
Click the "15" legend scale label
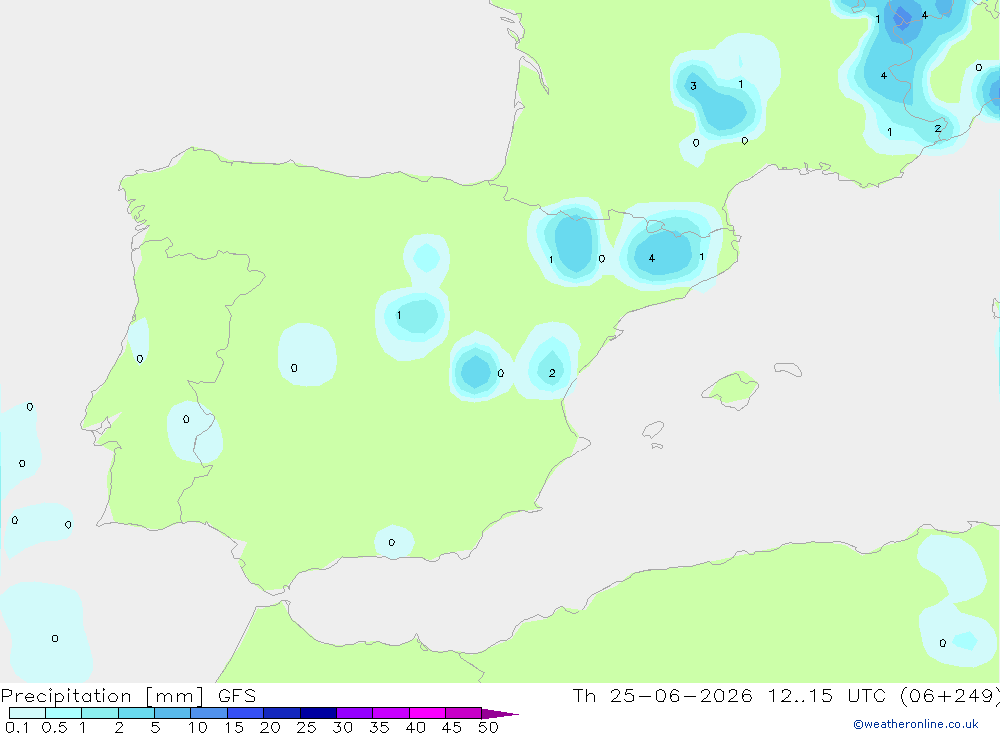(234, 727)
